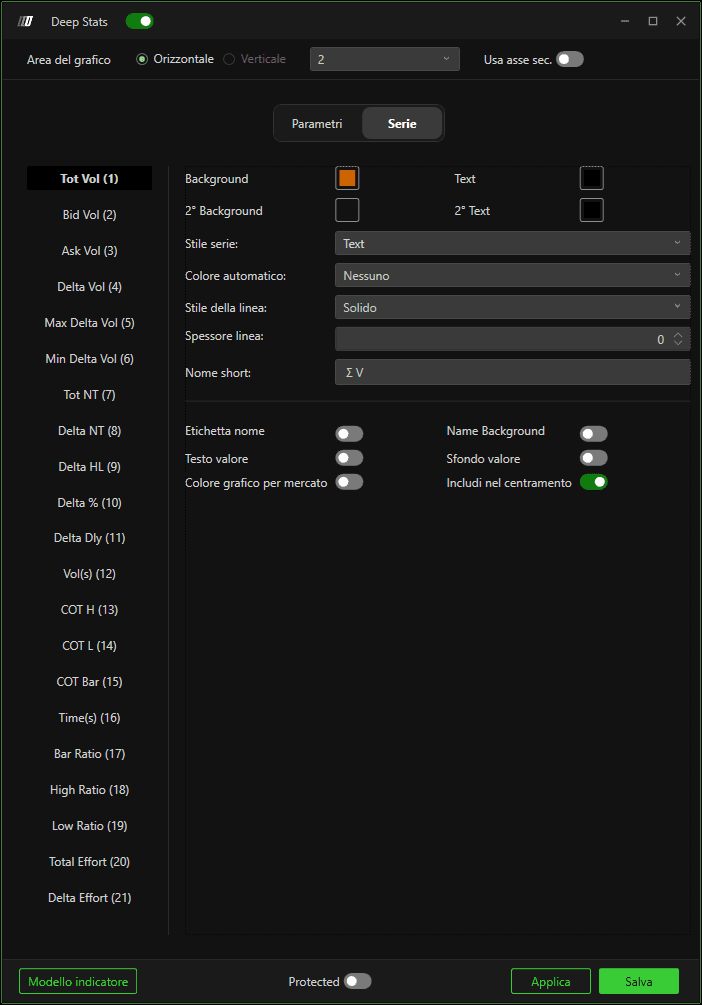Expand the Stile serie dropdown
Image resolution: width=702 pixels, height=1005 pixels.
pos(512,244)
